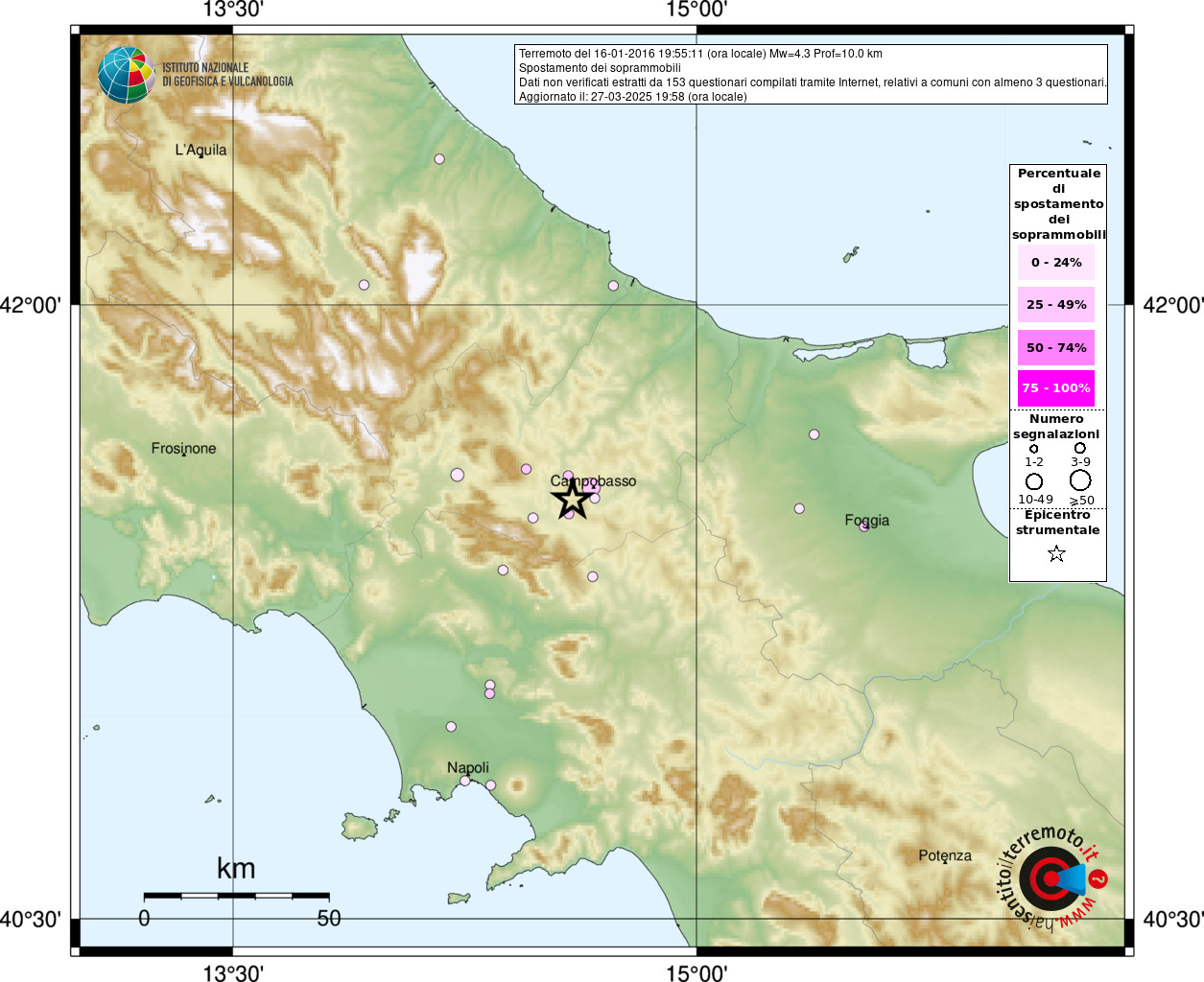Viewport: 1204px width, 982px height.
Task: Click the Foggia city label
Action: (867, 520)
